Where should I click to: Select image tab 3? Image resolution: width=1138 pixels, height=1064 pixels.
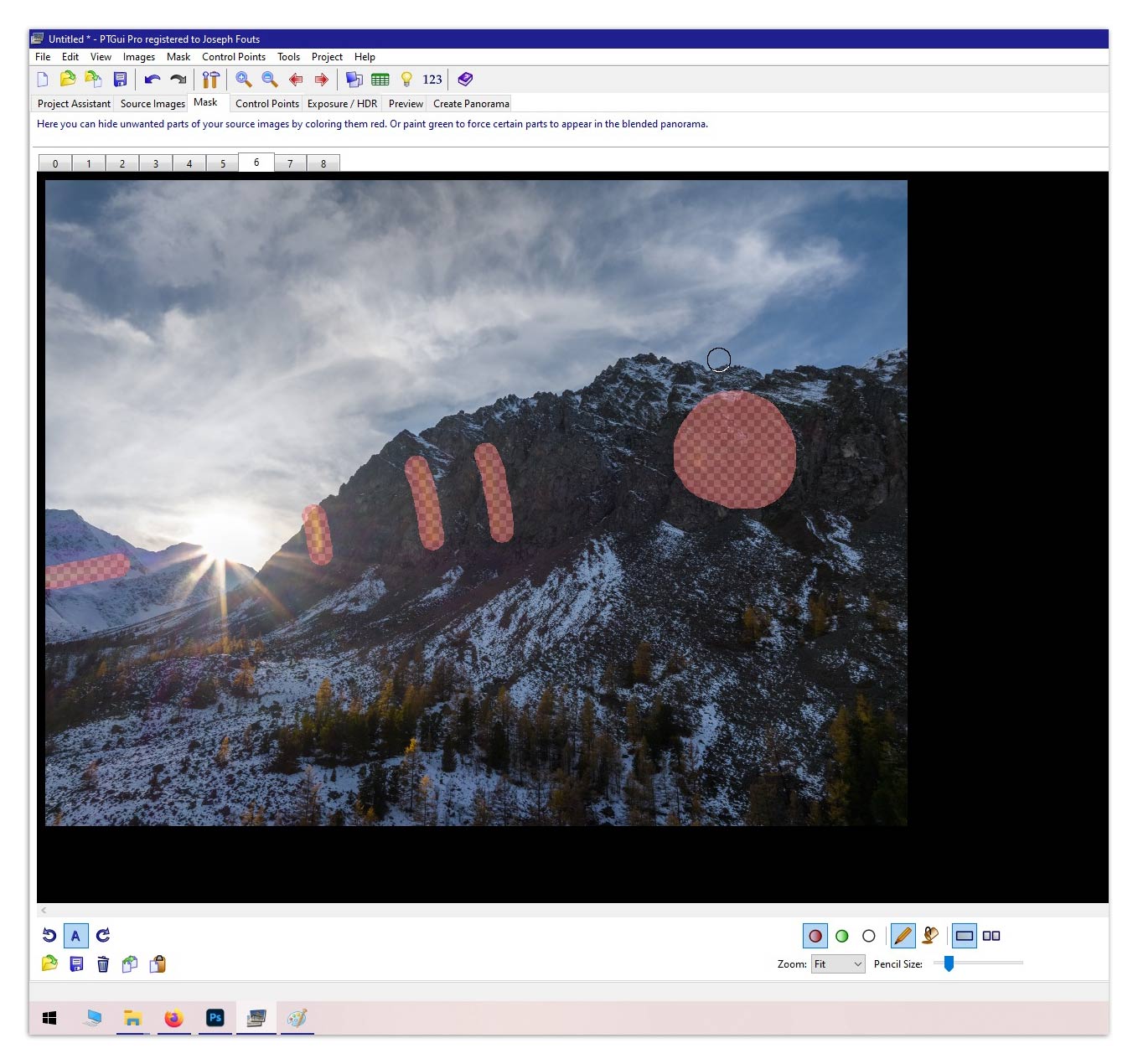tap(156, 163)
